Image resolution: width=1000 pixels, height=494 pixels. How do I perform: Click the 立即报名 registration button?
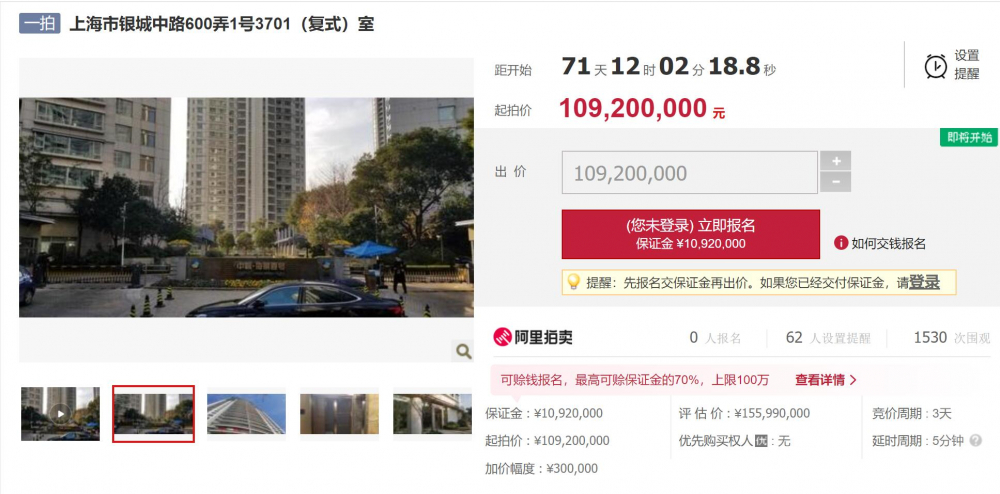coord(691,234)
